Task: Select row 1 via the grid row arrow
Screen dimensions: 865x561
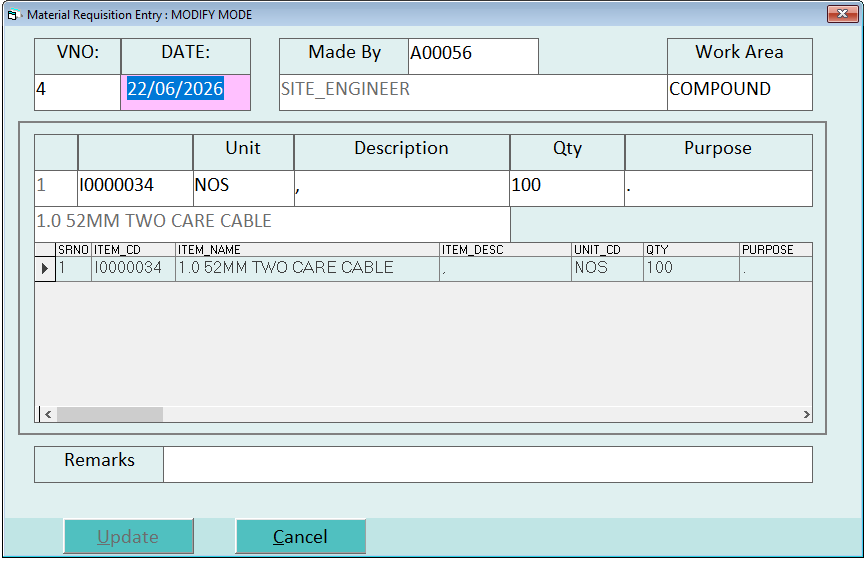Action: [x=45, y=269]
